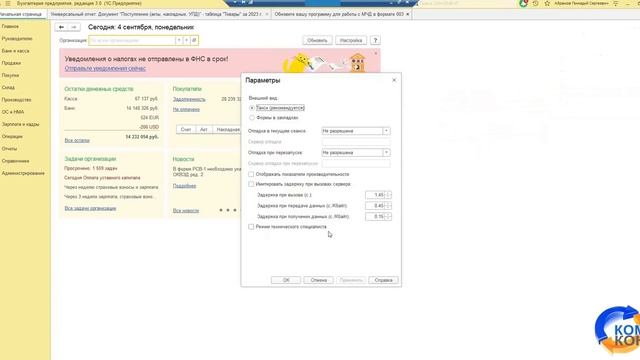Open the Продажи sidebar section

click(x=11, y=63)
